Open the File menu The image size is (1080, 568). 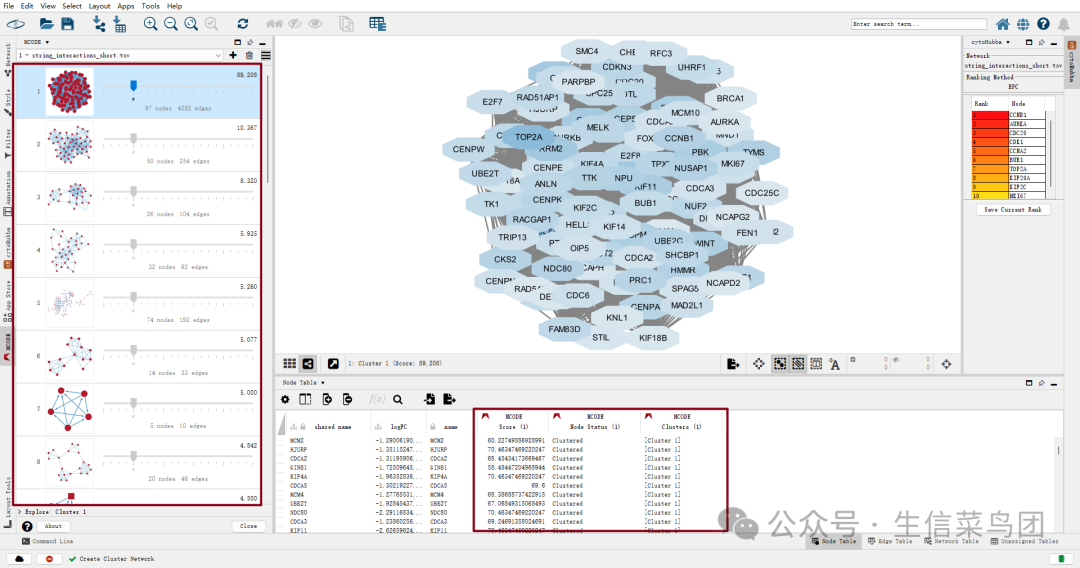point(8,6)
